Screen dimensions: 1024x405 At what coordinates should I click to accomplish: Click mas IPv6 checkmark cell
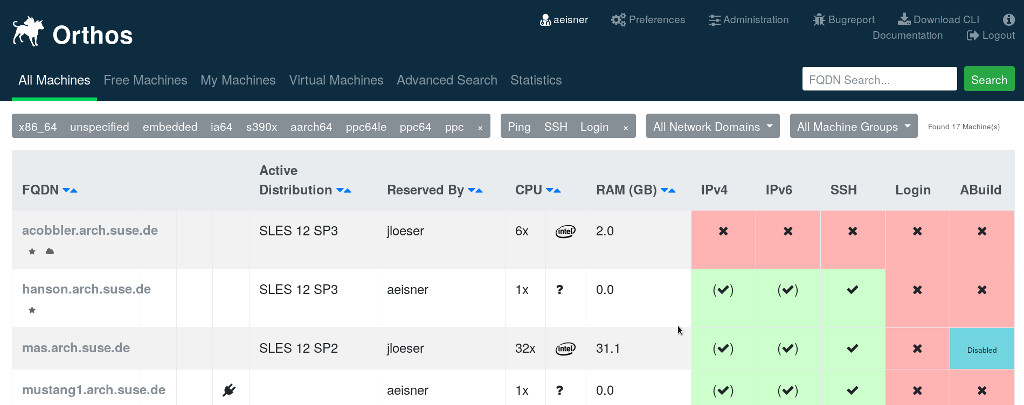788,349
